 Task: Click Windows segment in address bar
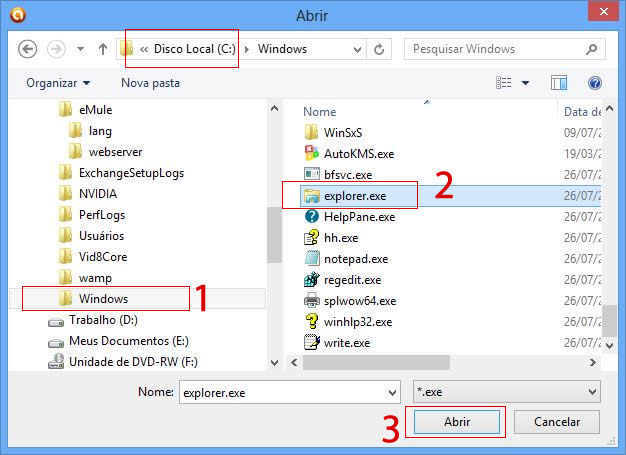click(x=282, y=49)
